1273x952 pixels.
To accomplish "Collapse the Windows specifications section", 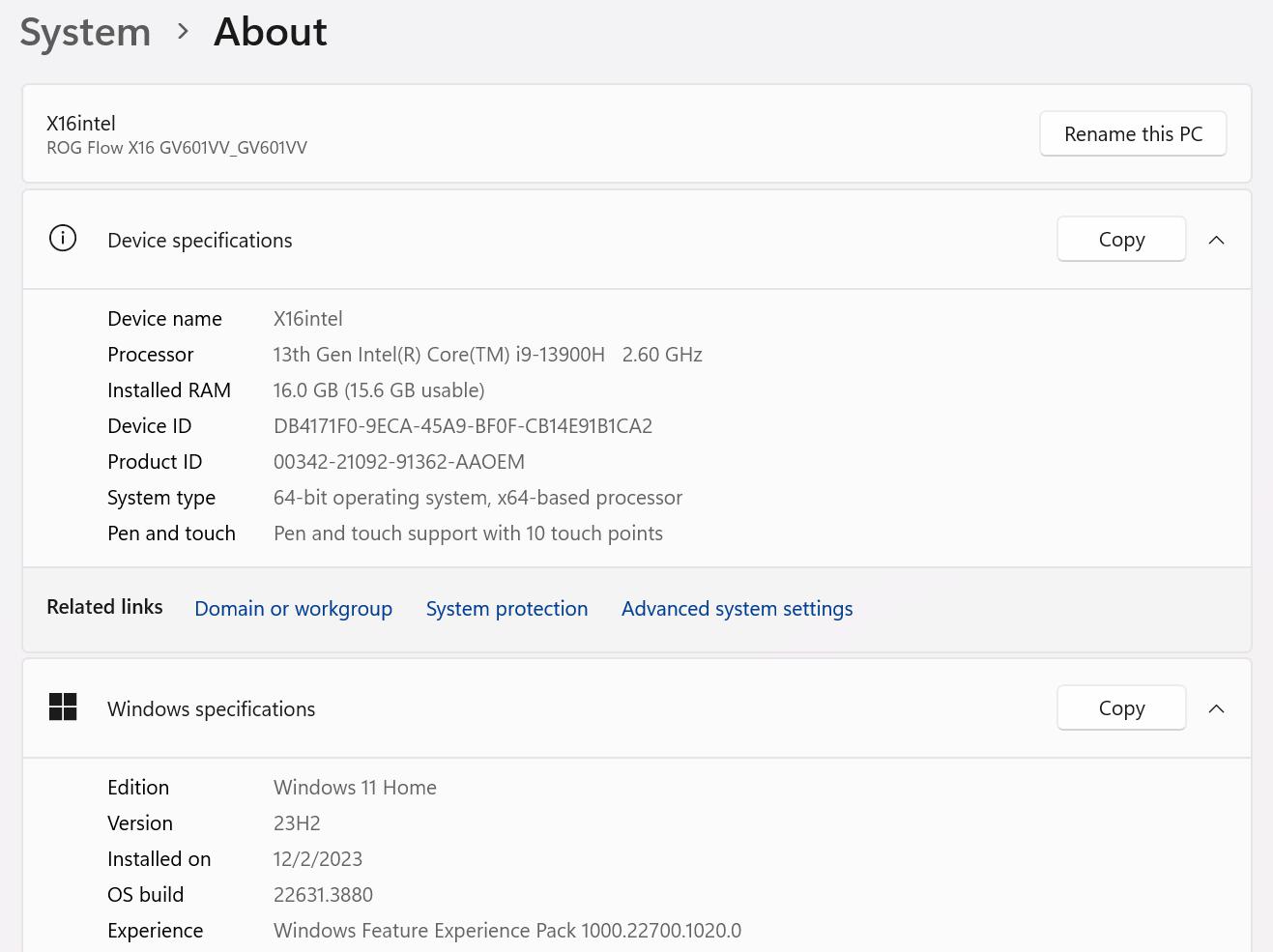I will tap(1217, 708).
